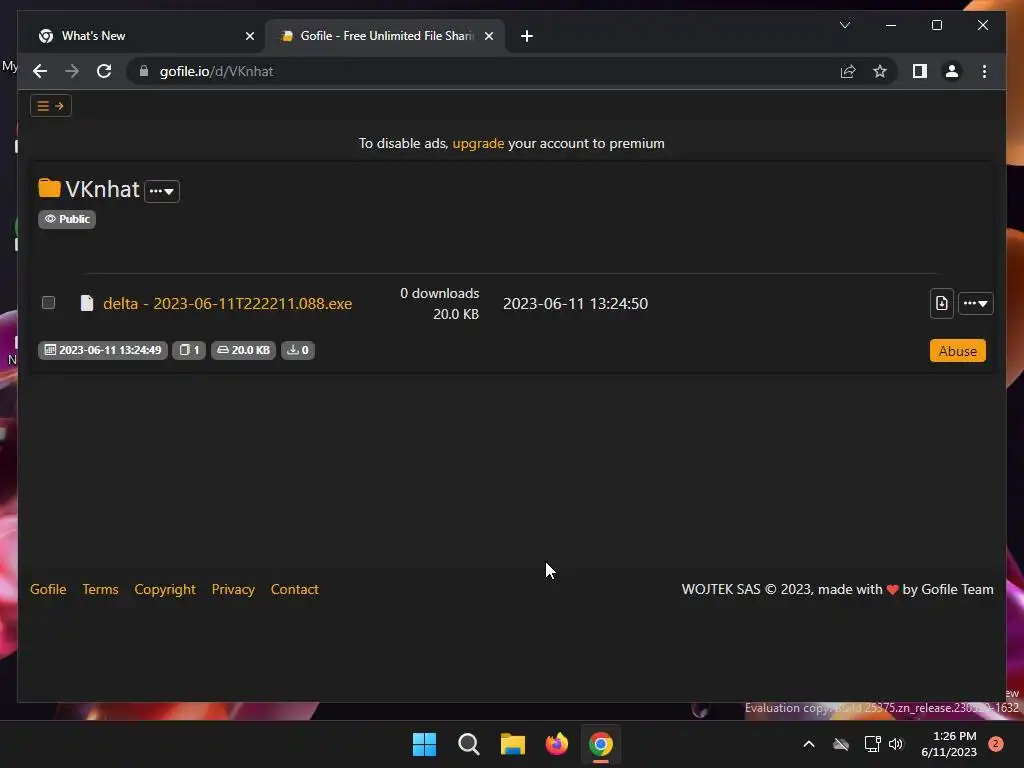Click the Chrome taskbar icon
This screenshot has height=768, width=1024.
click(601, 744)
